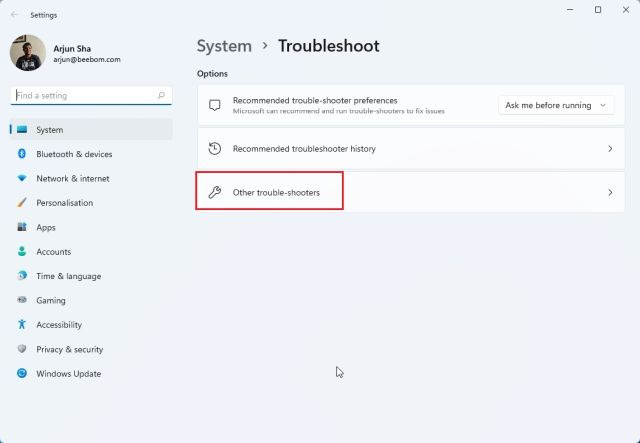The width and height of the screenshot is (640, 443).
Task: Go to Gaming settings
Action: coord(91,300)
